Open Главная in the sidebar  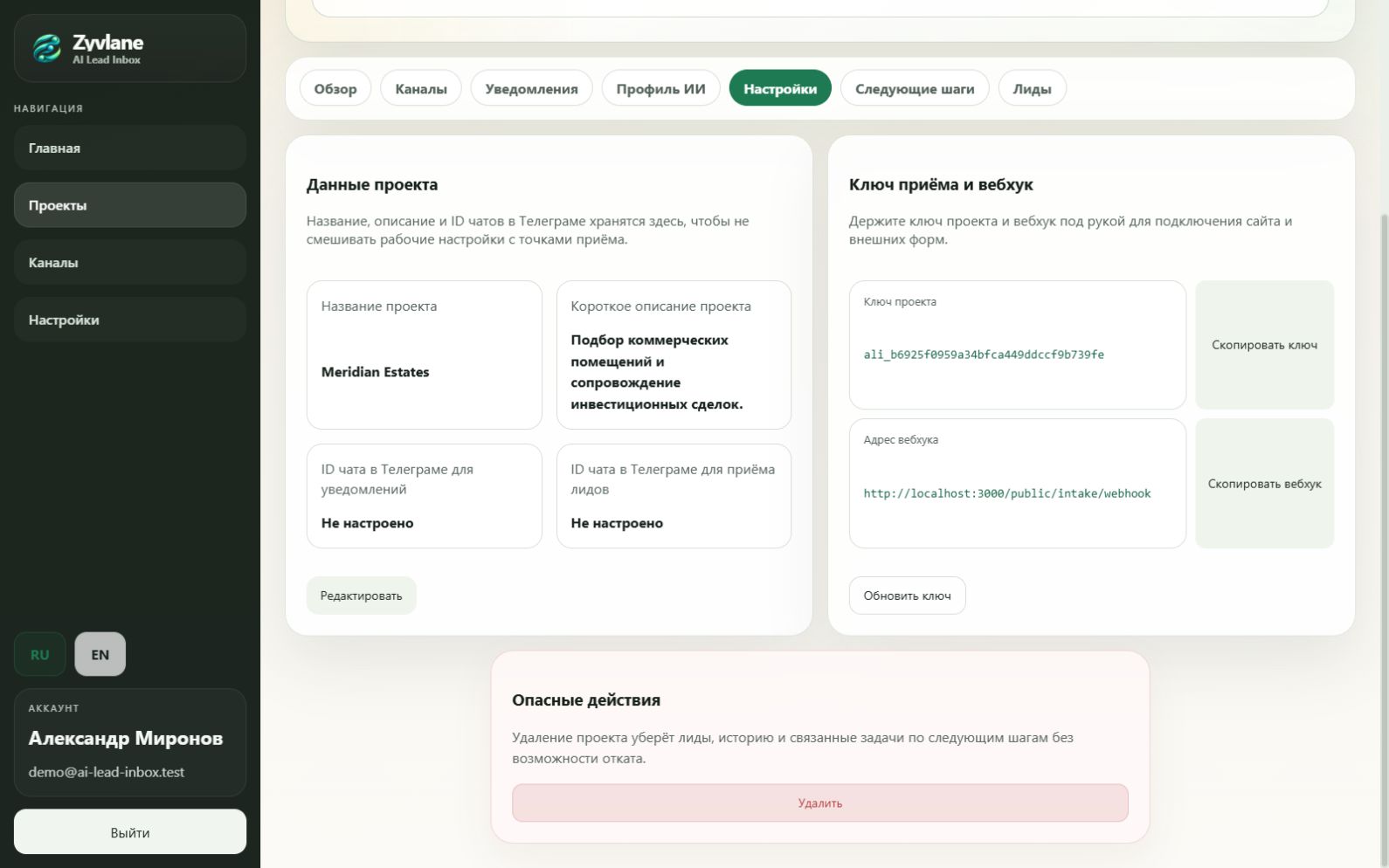click(x=130, y=148)
